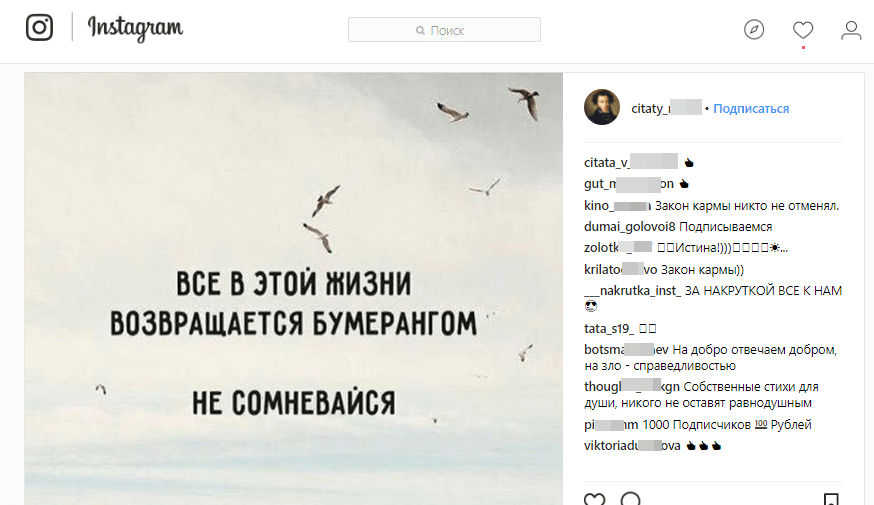This screenshot has height=505, width=874.
Task: Click the Поиск search field
Action: point(444,30)
